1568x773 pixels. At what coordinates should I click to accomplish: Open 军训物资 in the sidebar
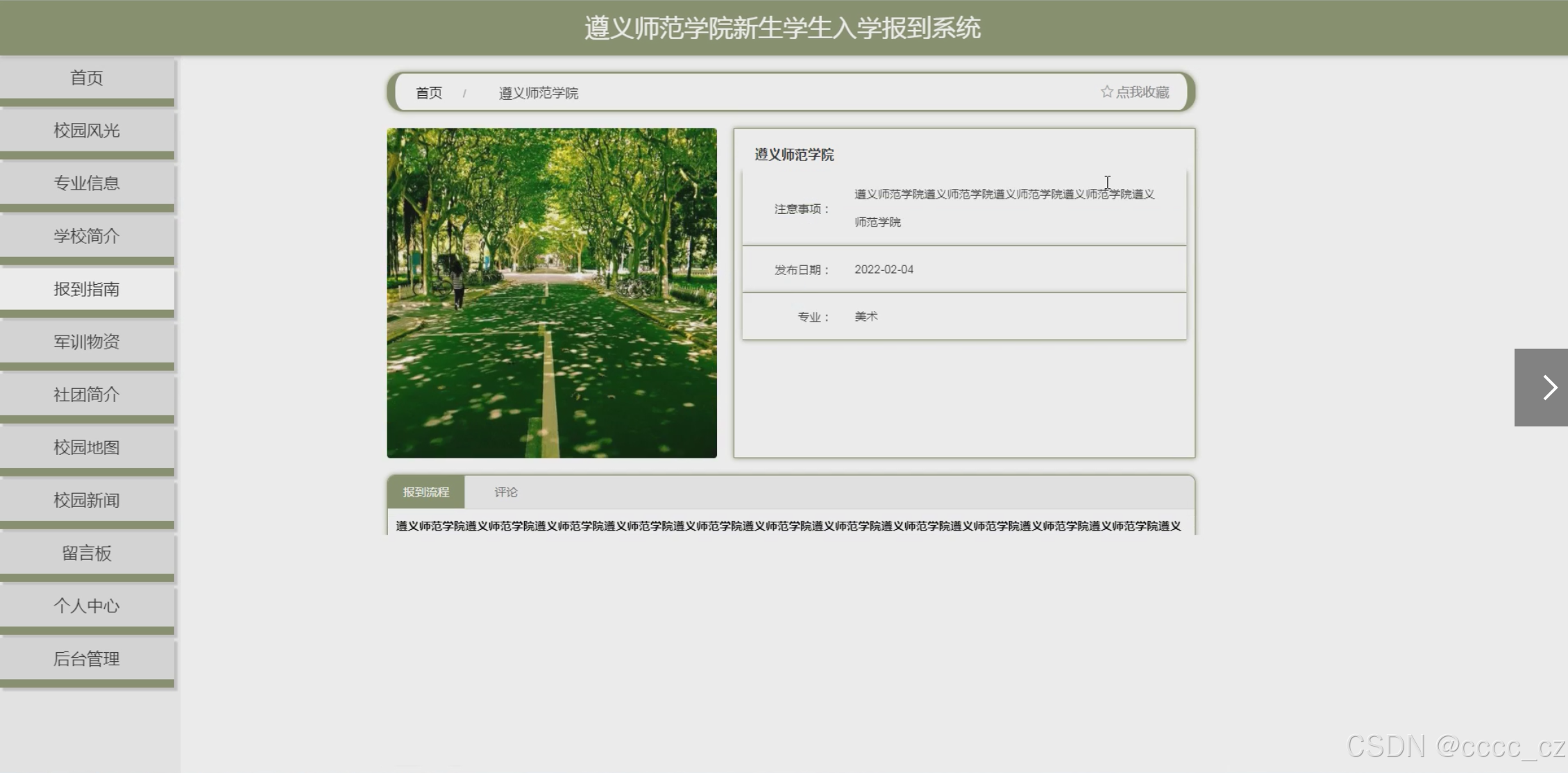pos(87,342)
